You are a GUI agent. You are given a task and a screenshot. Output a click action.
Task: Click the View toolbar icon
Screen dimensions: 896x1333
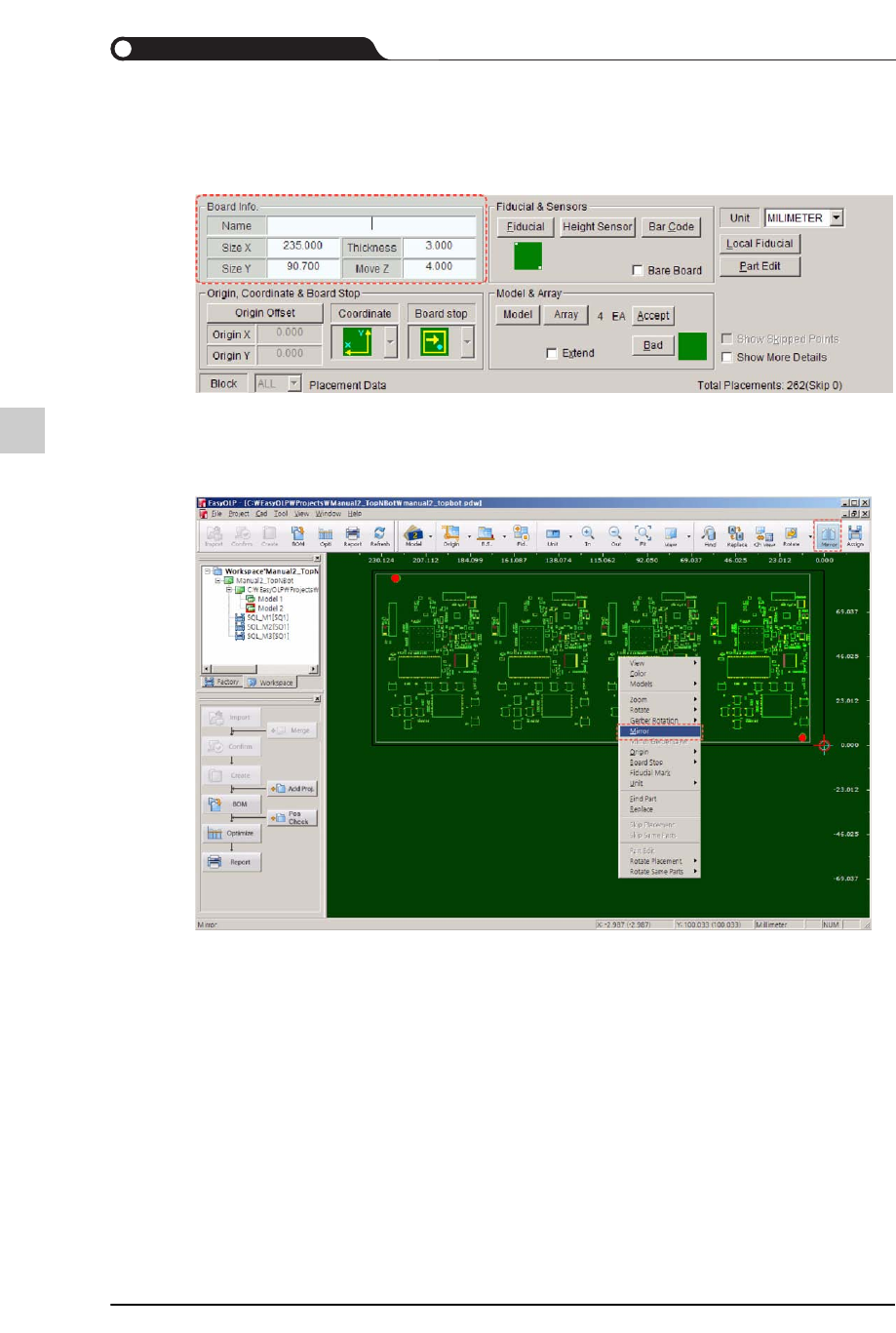pos(671,534)
